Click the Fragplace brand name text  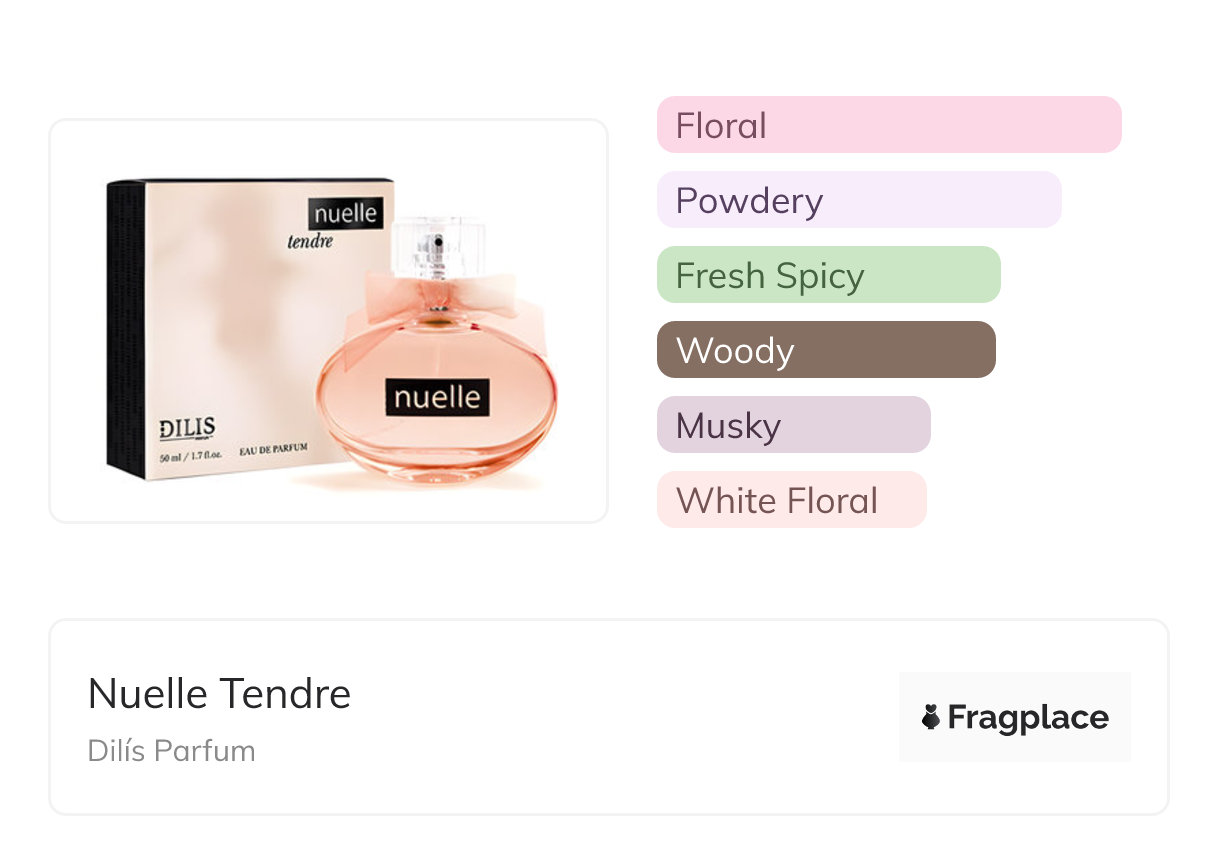[1028, 717]
